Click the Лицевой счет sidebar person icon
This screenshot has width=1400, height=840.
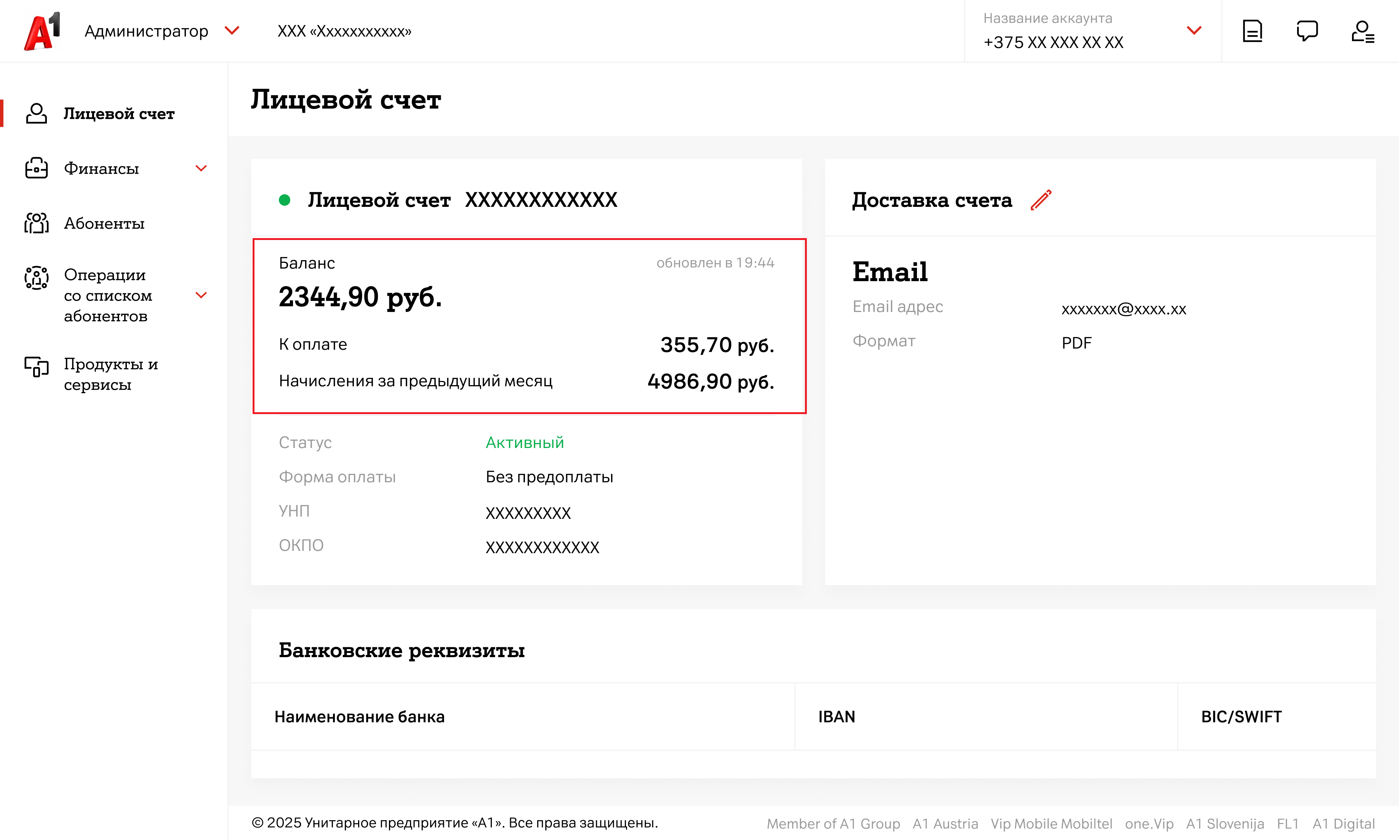pyautogui.click(x=36, y=113)
